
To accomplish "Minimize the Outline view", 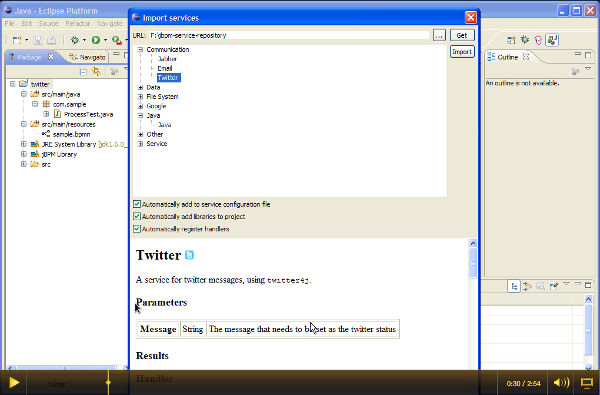I will pos(578,55).
